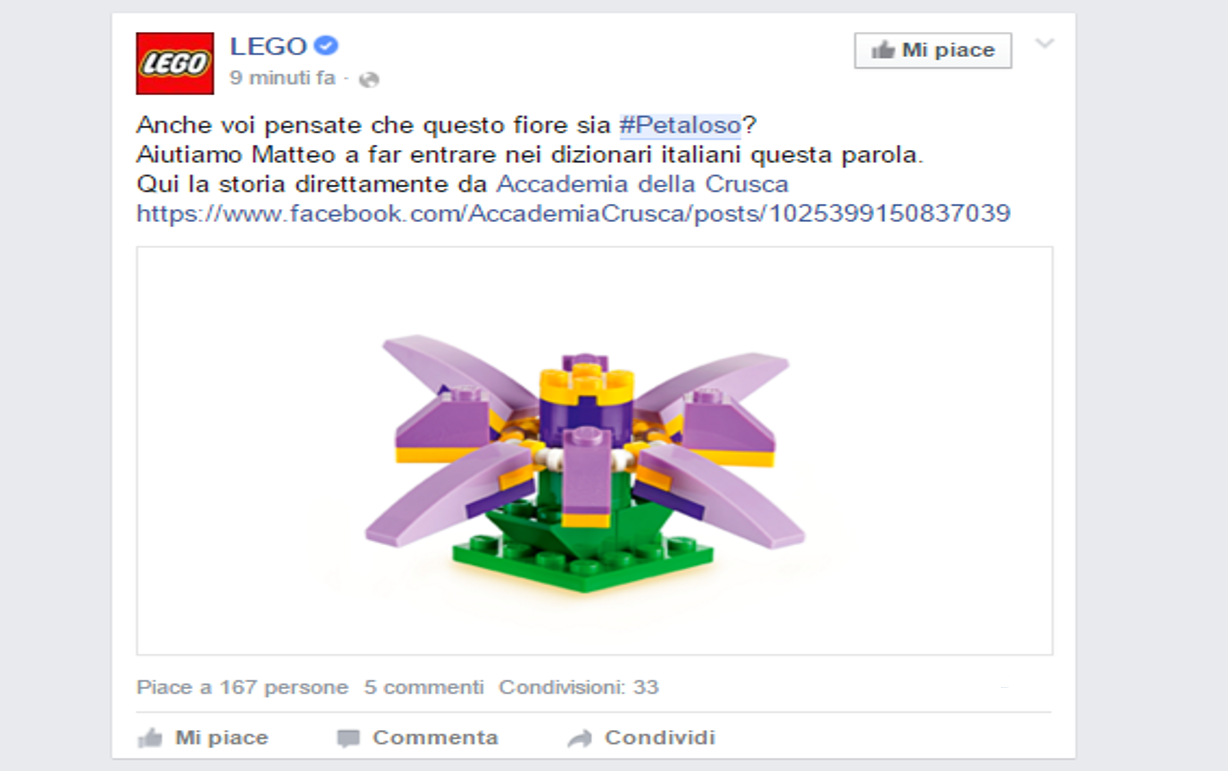Open the LEGO page name link
This screenshot has width=1228, height=771.
coord(268,46)
